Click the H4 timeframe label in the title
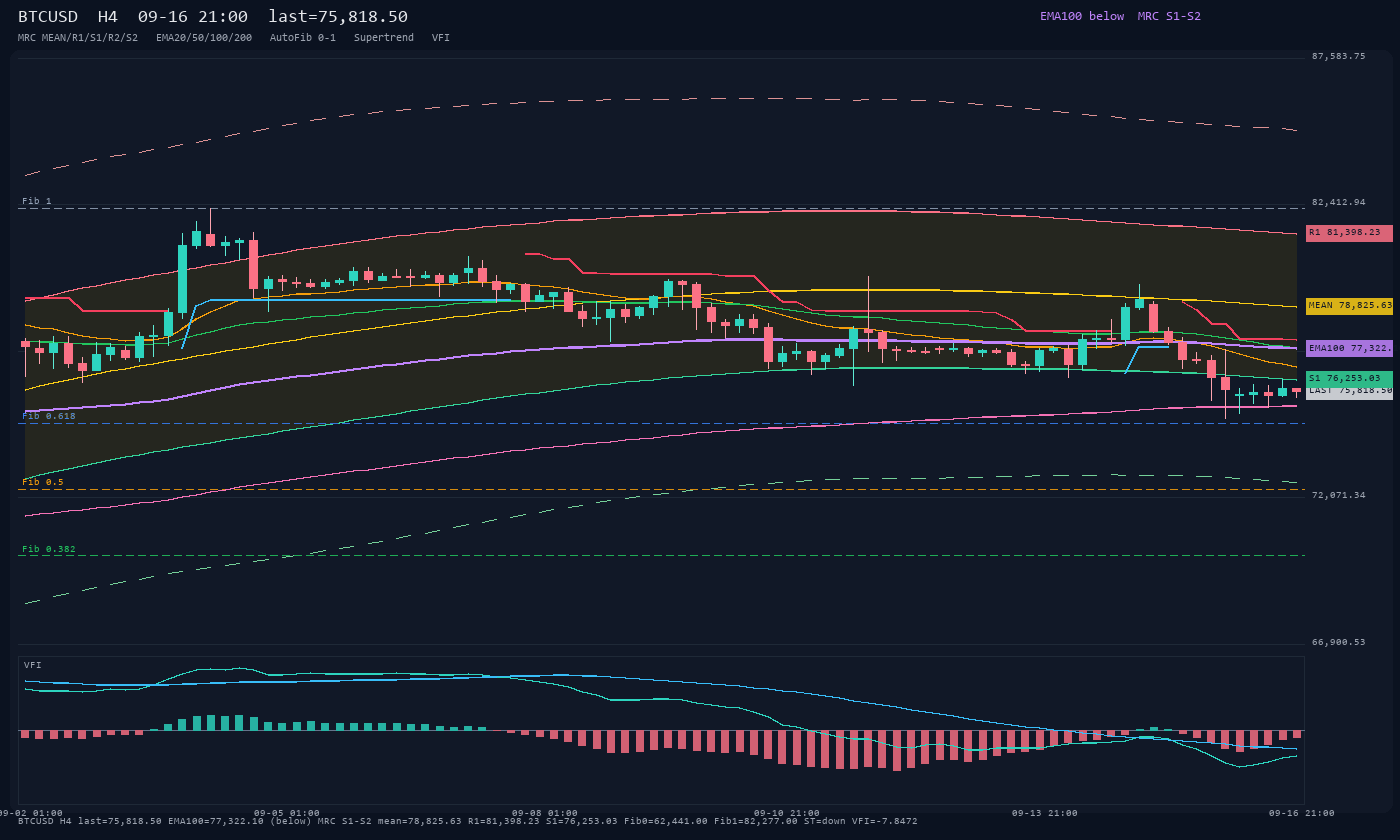The image size is (1400, 840). (x=108, y=16)
